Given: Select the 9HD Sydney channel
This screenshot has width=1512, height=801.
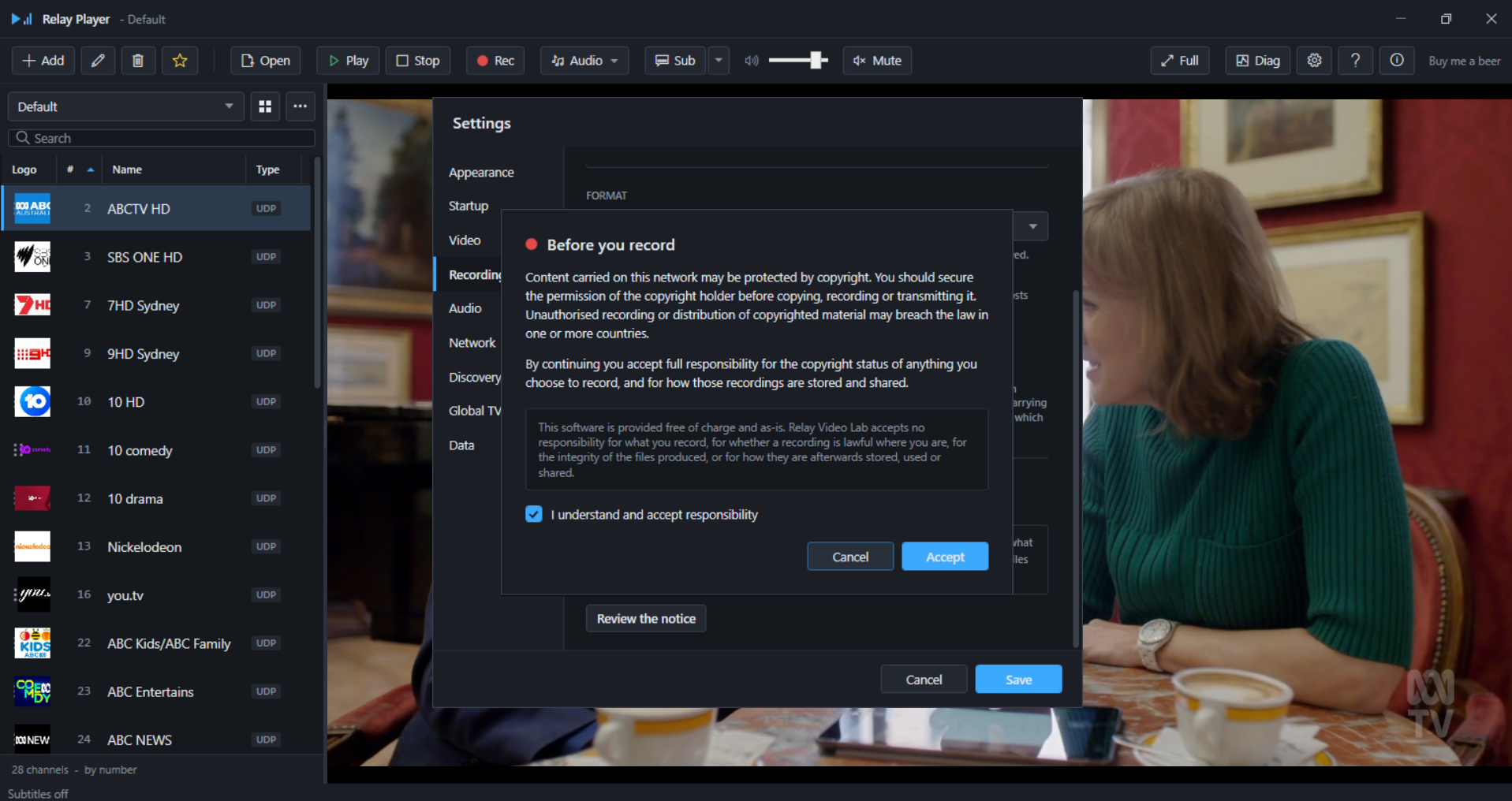Looking at the screenshot, I should (156, 353).
